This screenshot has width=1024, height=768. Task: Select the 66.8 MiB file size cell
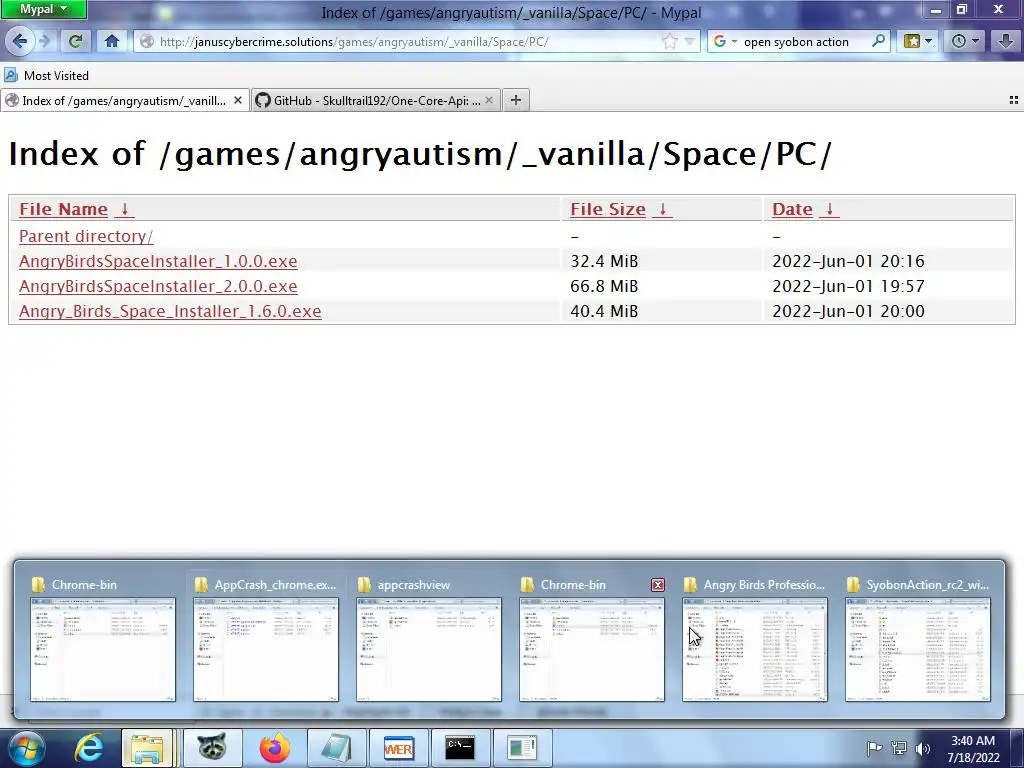click(604, 286)
